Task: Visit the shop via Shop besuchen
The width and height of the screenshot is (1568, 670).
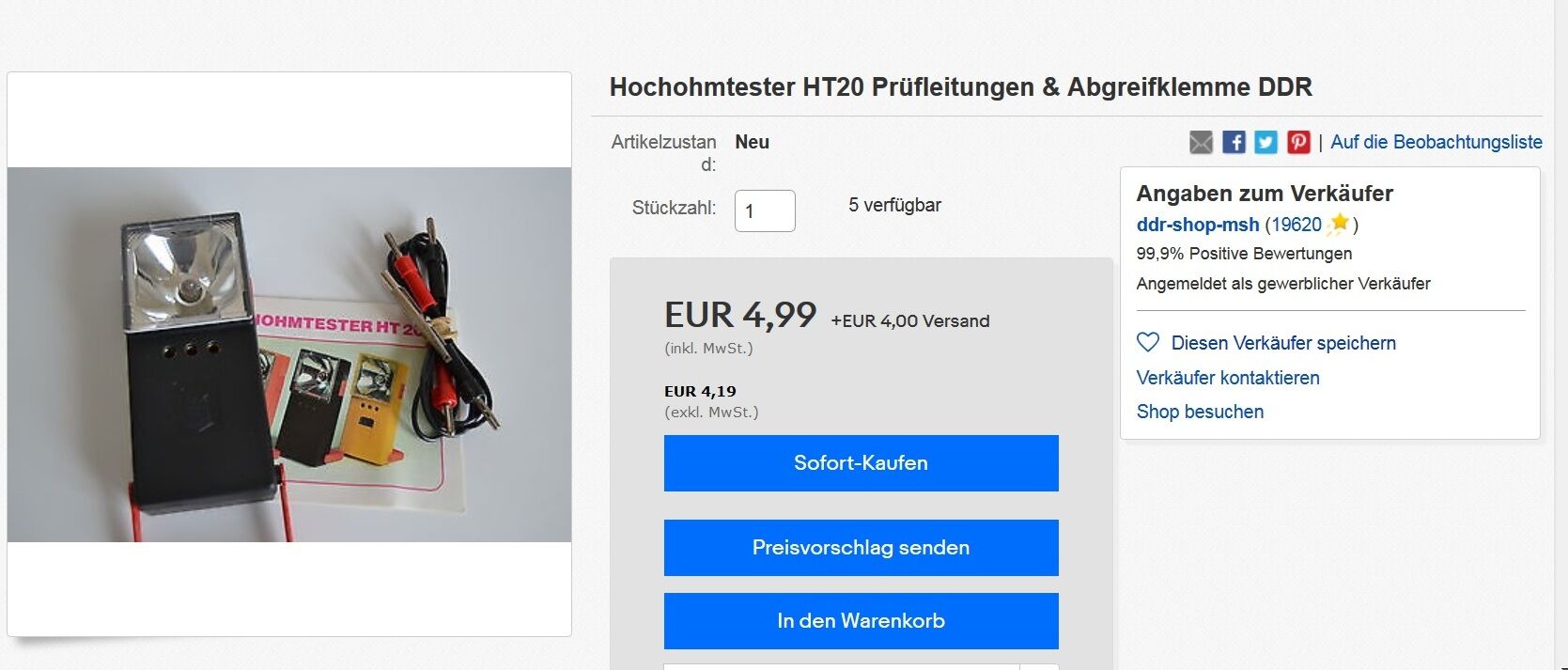Action: tap(1200, 412)
